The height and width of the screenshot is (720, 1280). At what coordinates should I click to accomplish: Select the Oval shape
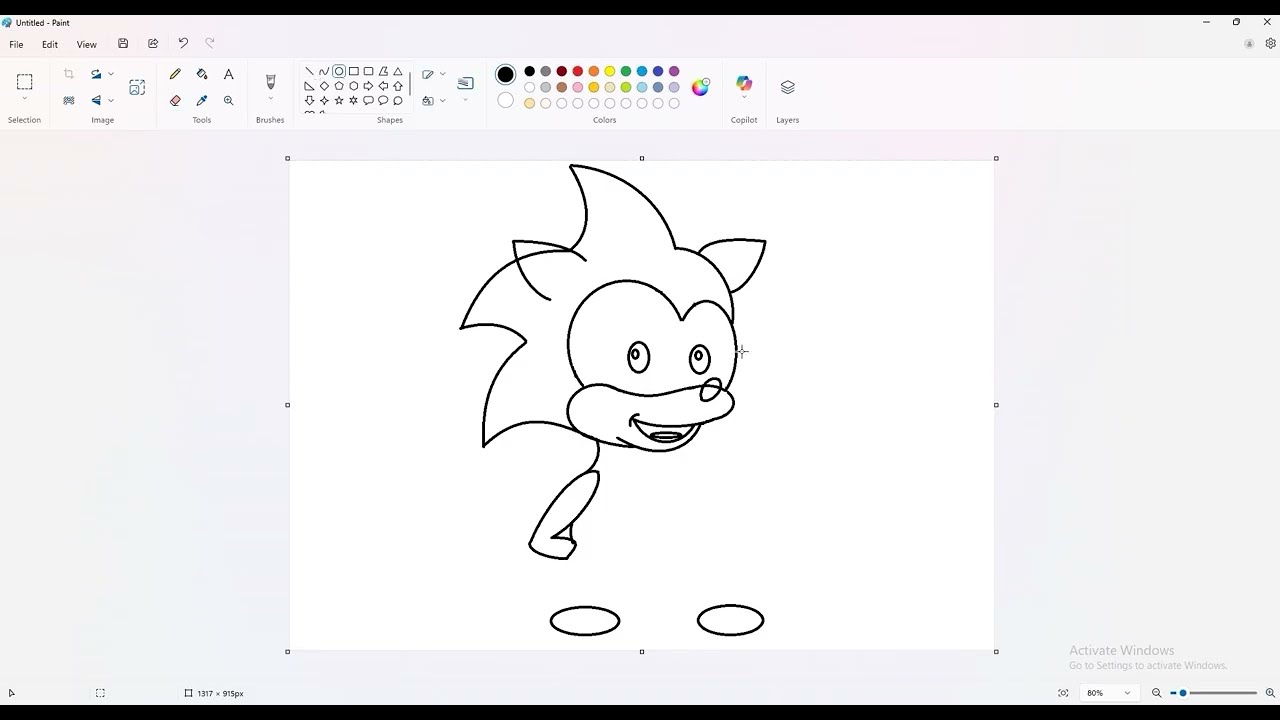[339, 71]
